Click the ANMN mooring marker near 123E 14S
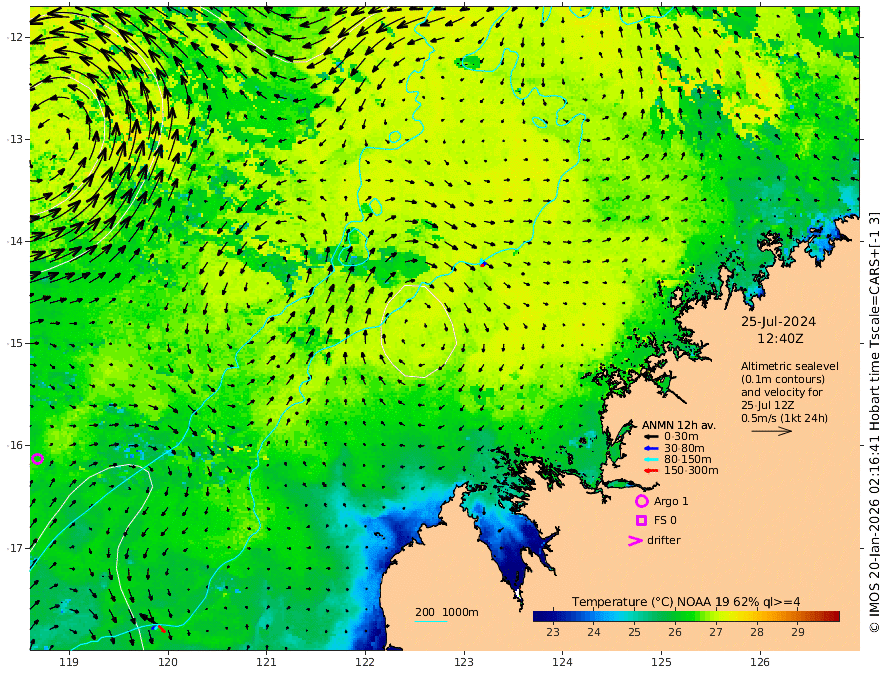 click(483, 263)
